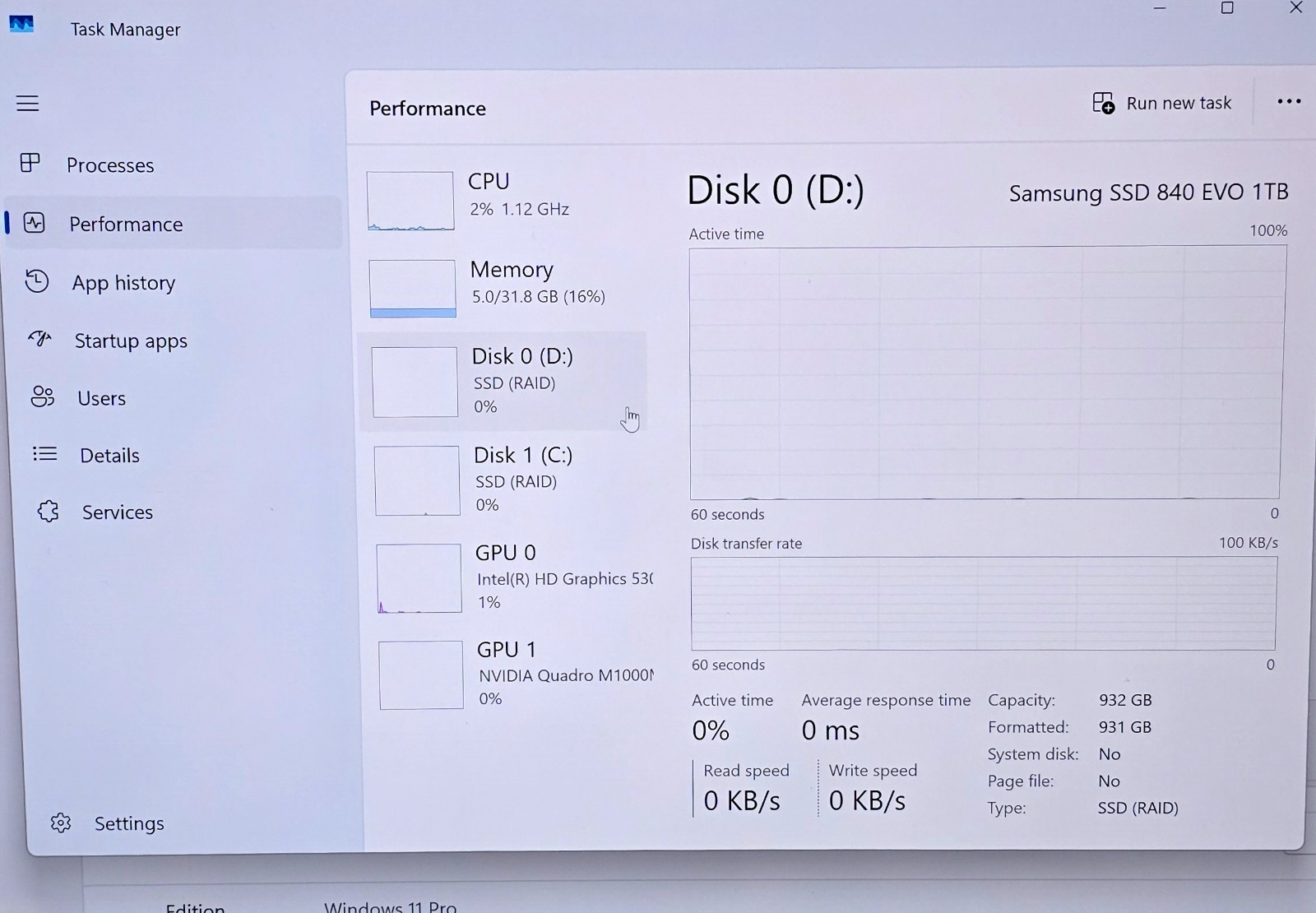Click the Startup apps gauge icon
1316x913 pixels.
click(39, 339)
